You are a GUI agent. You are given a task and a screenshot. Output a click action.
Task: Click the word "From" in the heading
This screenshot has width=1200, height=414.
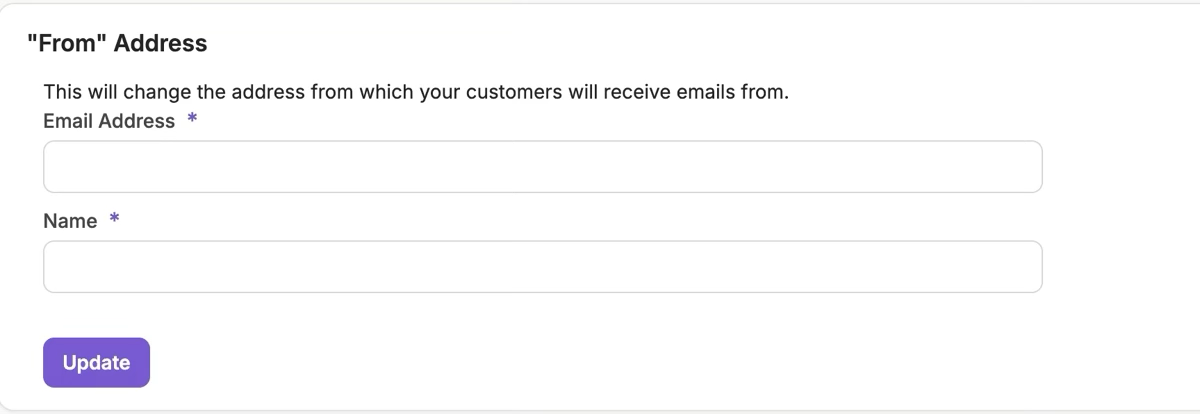pos(60,43)
